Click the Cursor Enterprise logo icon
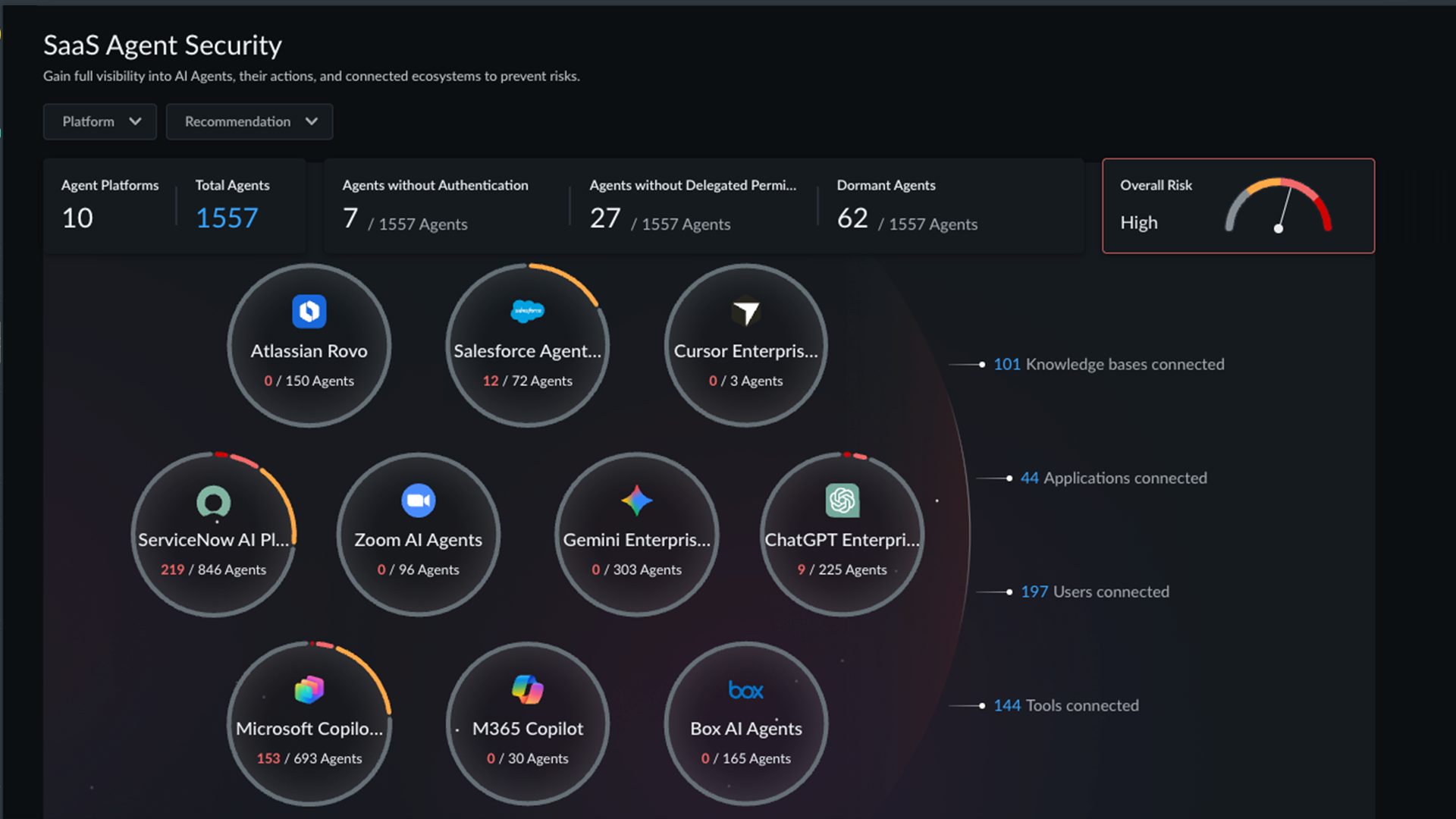The height and width of the screenshot is (819, 1456). click(746, 311)
